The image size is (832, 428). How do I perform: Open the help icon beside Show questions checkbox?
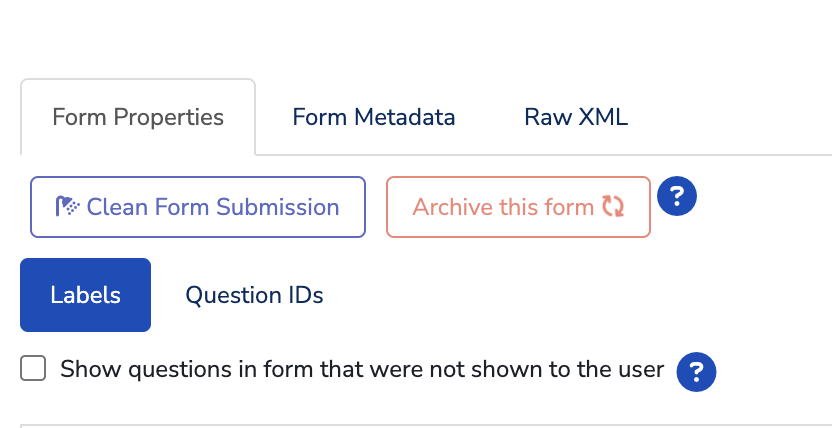[696, 372]
